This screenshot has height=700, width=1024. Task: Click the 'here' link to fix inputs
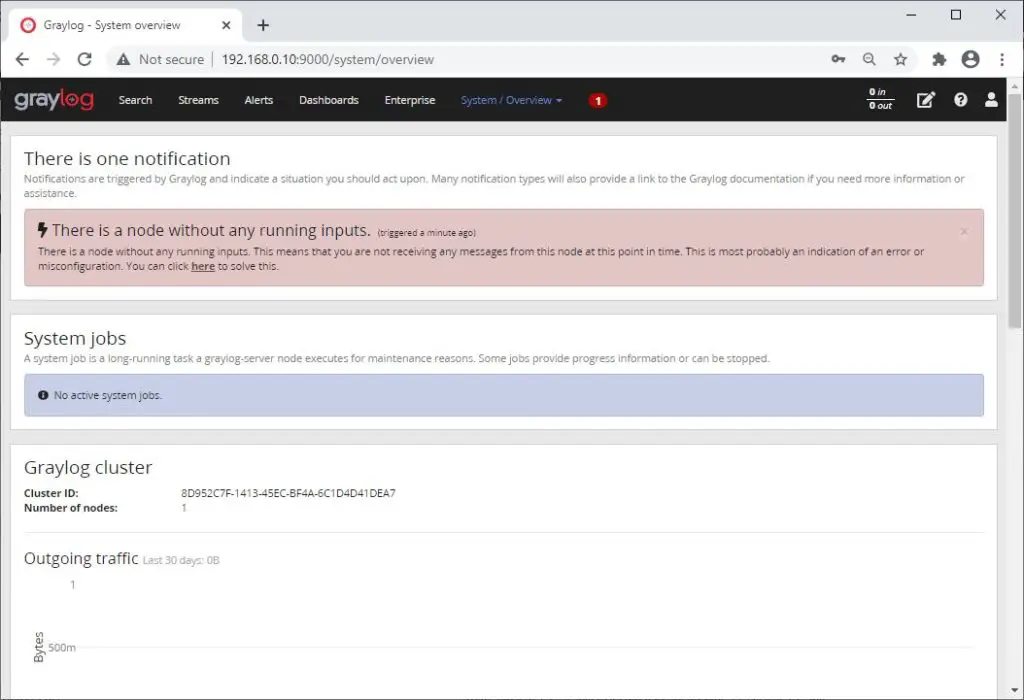point(203,266)
